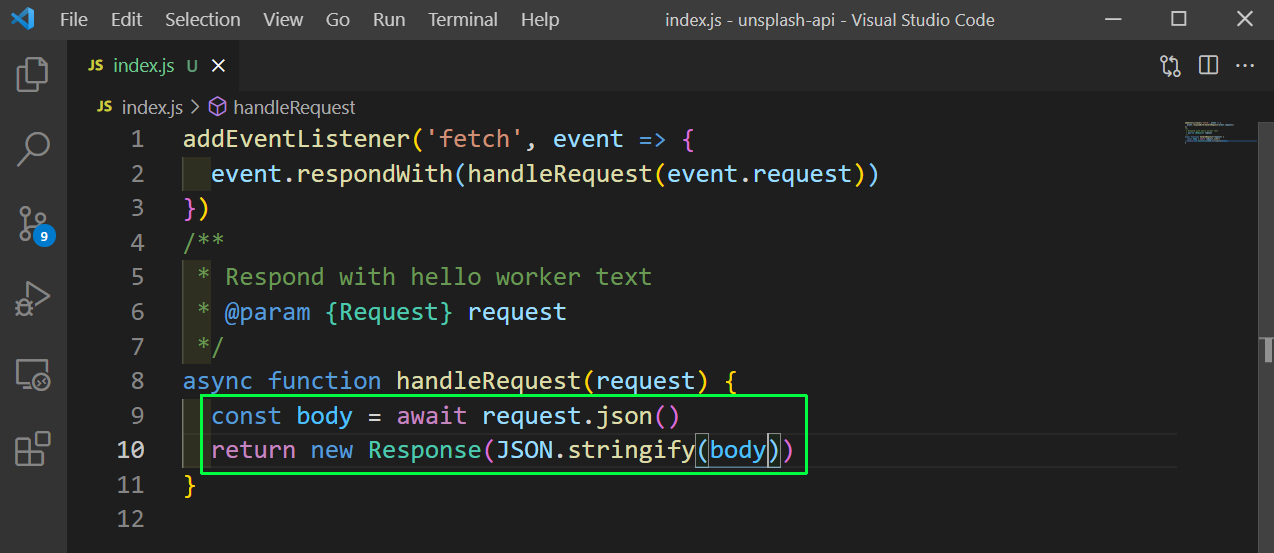The width and height of the screenshot is (1274, 553).
Task: Open the Go menu
Action: click(x=338, y=20)
